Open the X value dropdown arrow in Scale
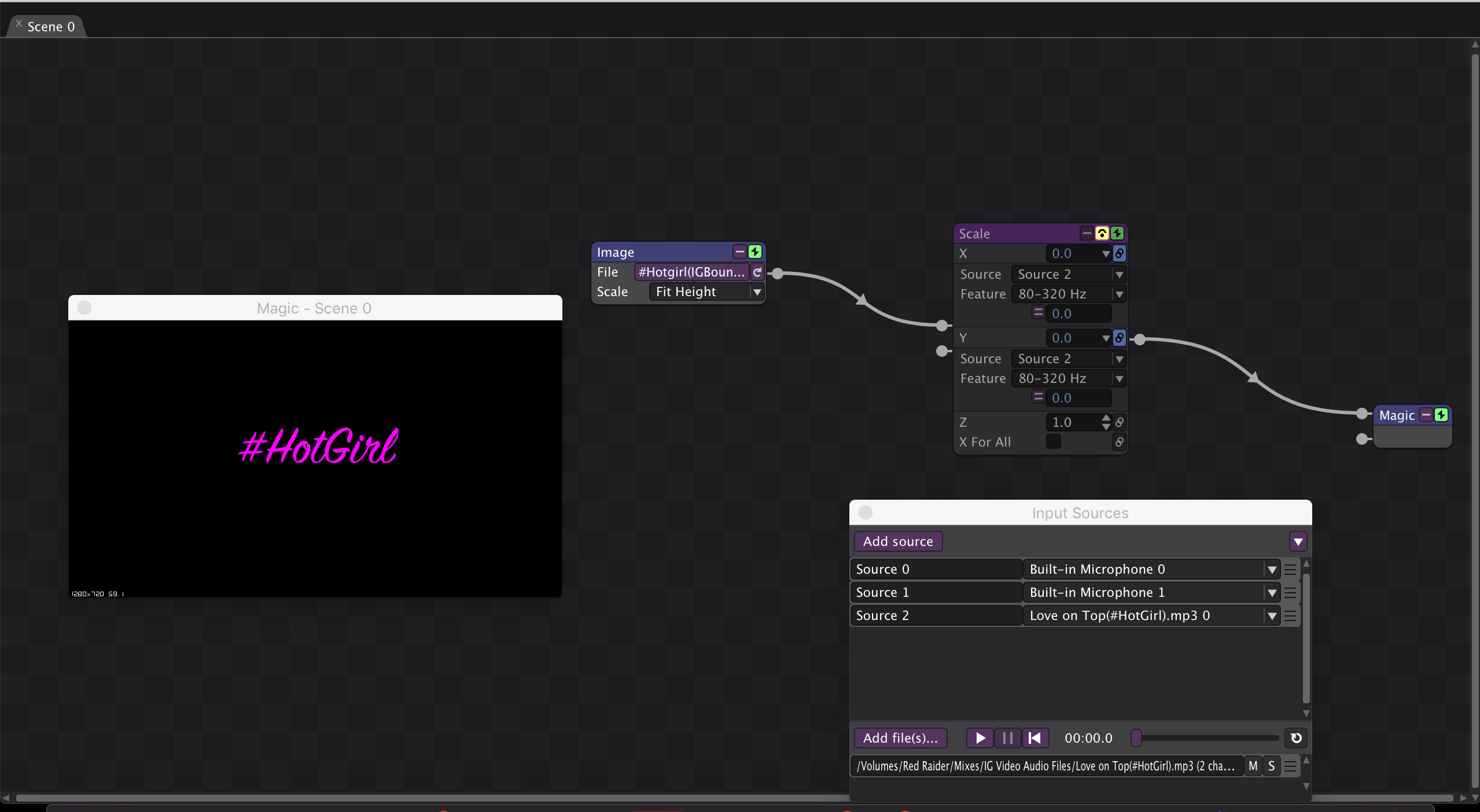This screenshot has height=812, width=1480. point(1106,254)
